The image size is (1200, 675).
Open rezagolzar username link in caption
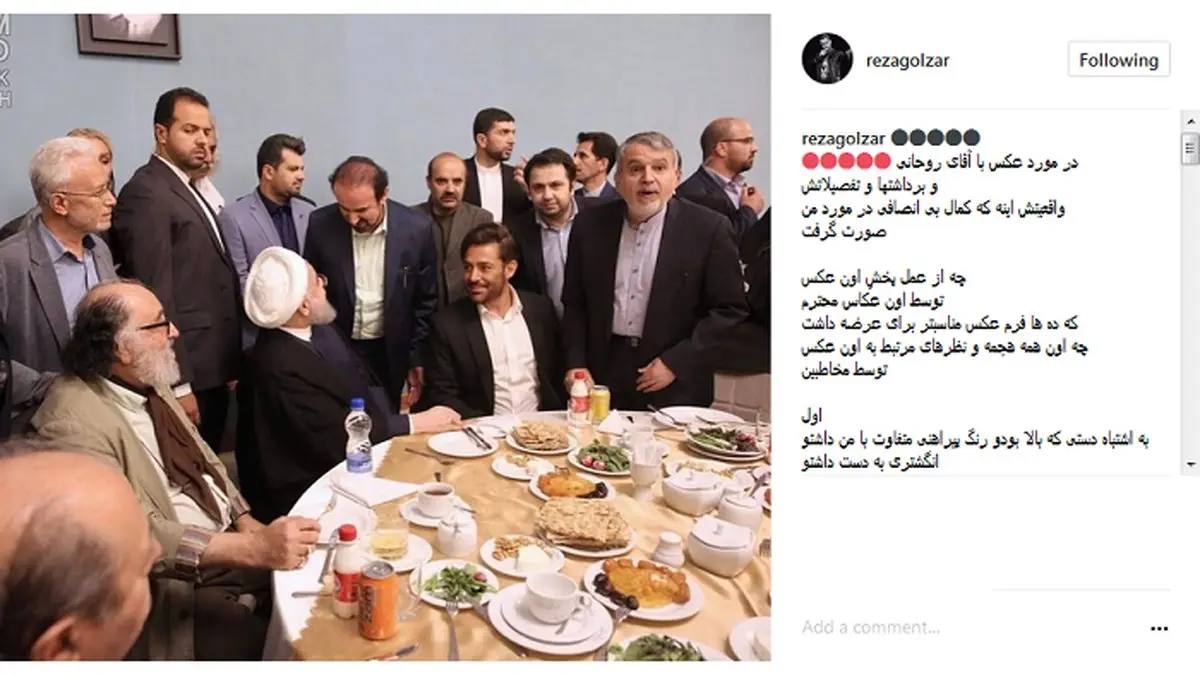[x=843, y=138]
